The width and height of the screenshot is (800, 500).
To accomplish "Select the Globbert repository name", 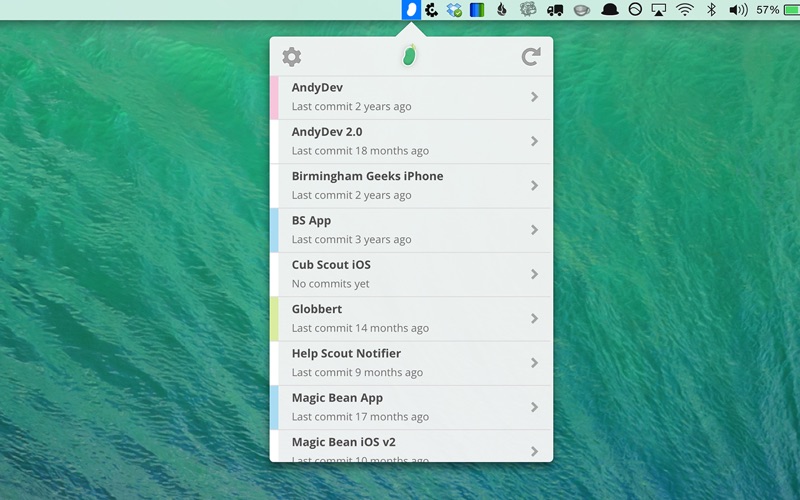I will coord(317,309).
